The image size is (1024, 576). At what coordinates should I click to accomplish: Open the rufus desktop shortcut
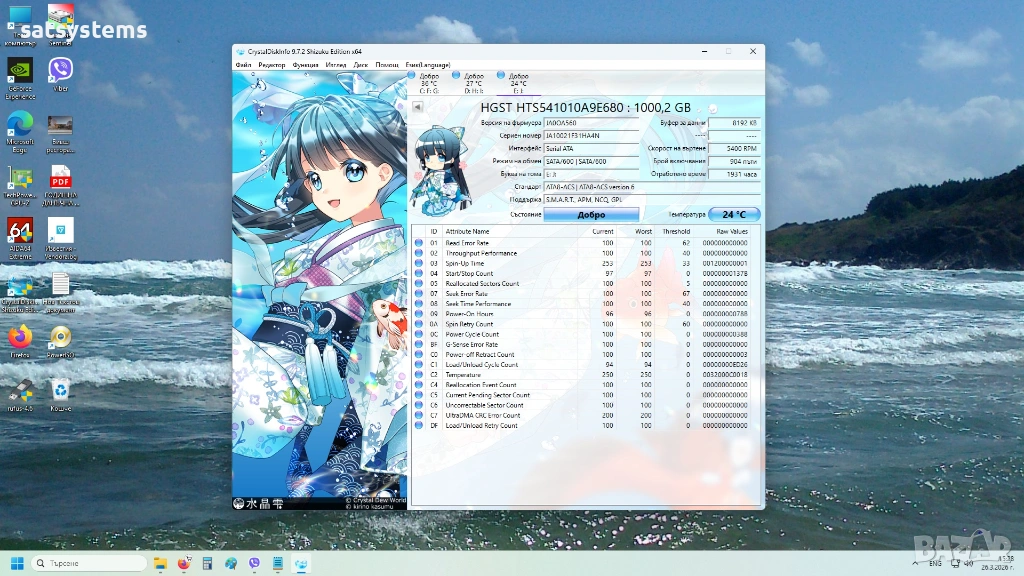click(x=19, y=393)
